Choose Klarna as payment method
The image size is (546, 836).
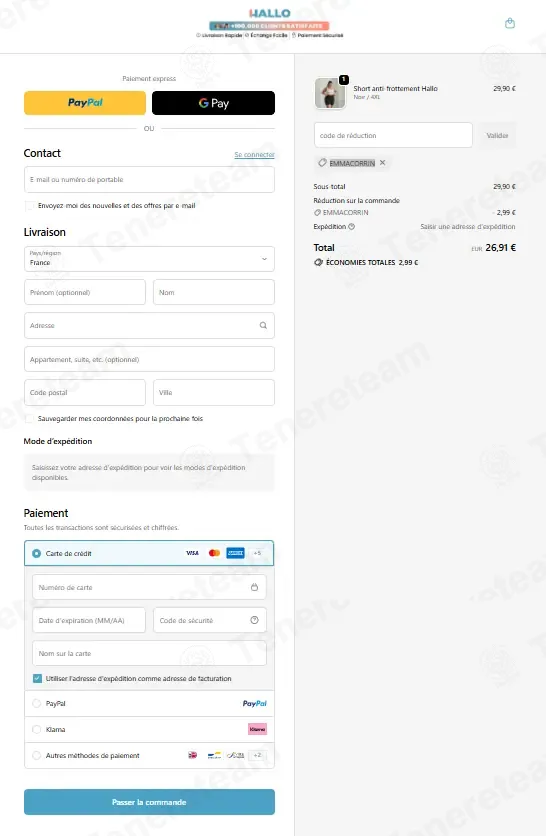point(36,729)
